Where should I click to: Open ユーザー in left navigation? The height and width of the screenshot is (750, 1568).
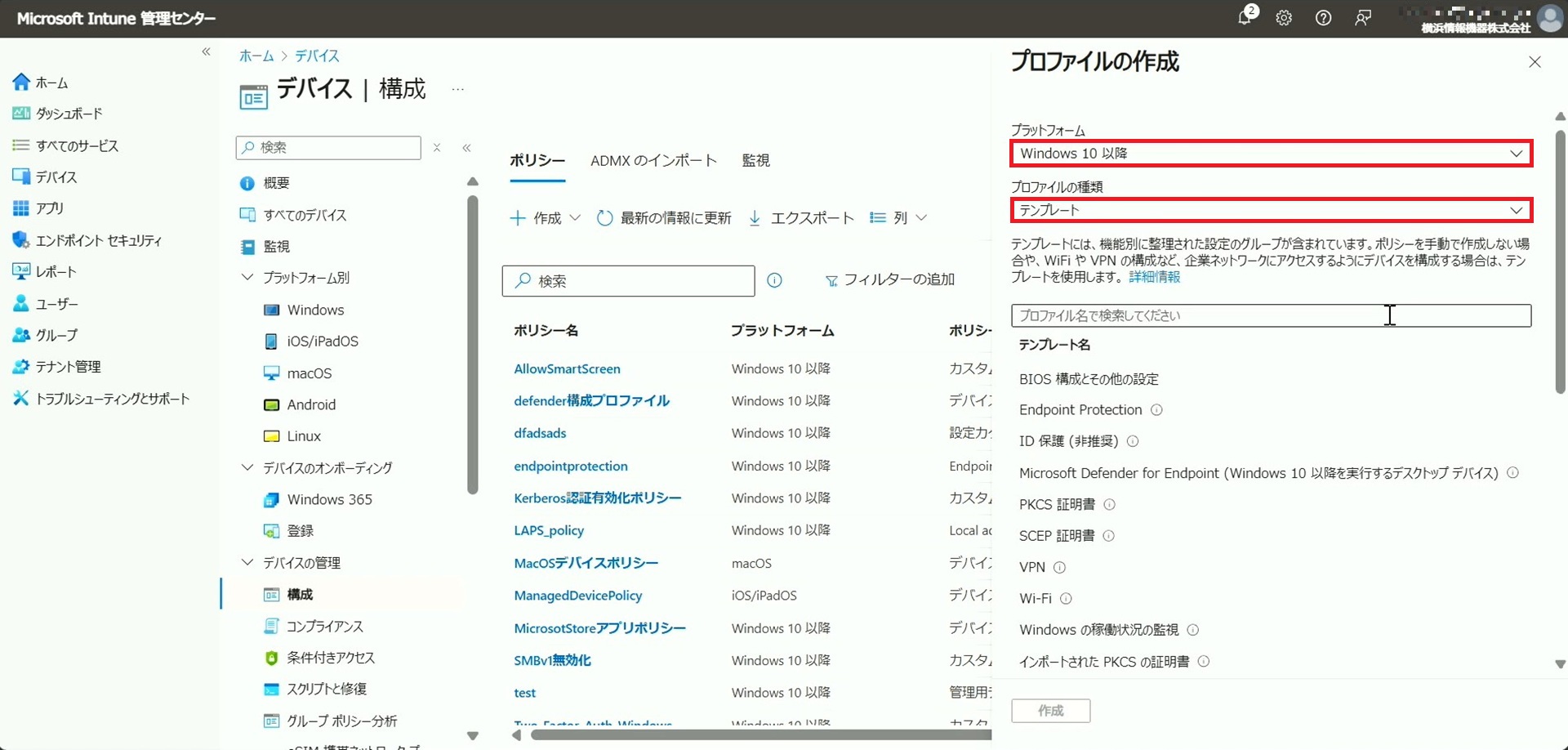pos(45,304)
